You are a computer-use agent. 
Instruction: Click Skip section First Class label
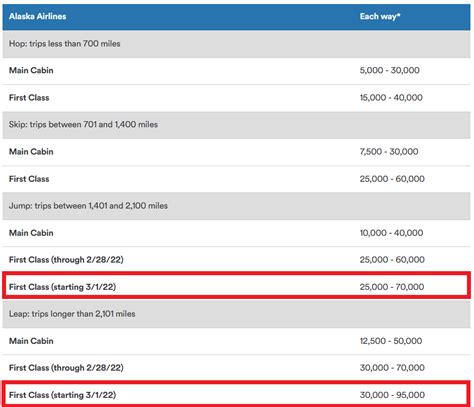pyautogui.click(x=29, y=179)
